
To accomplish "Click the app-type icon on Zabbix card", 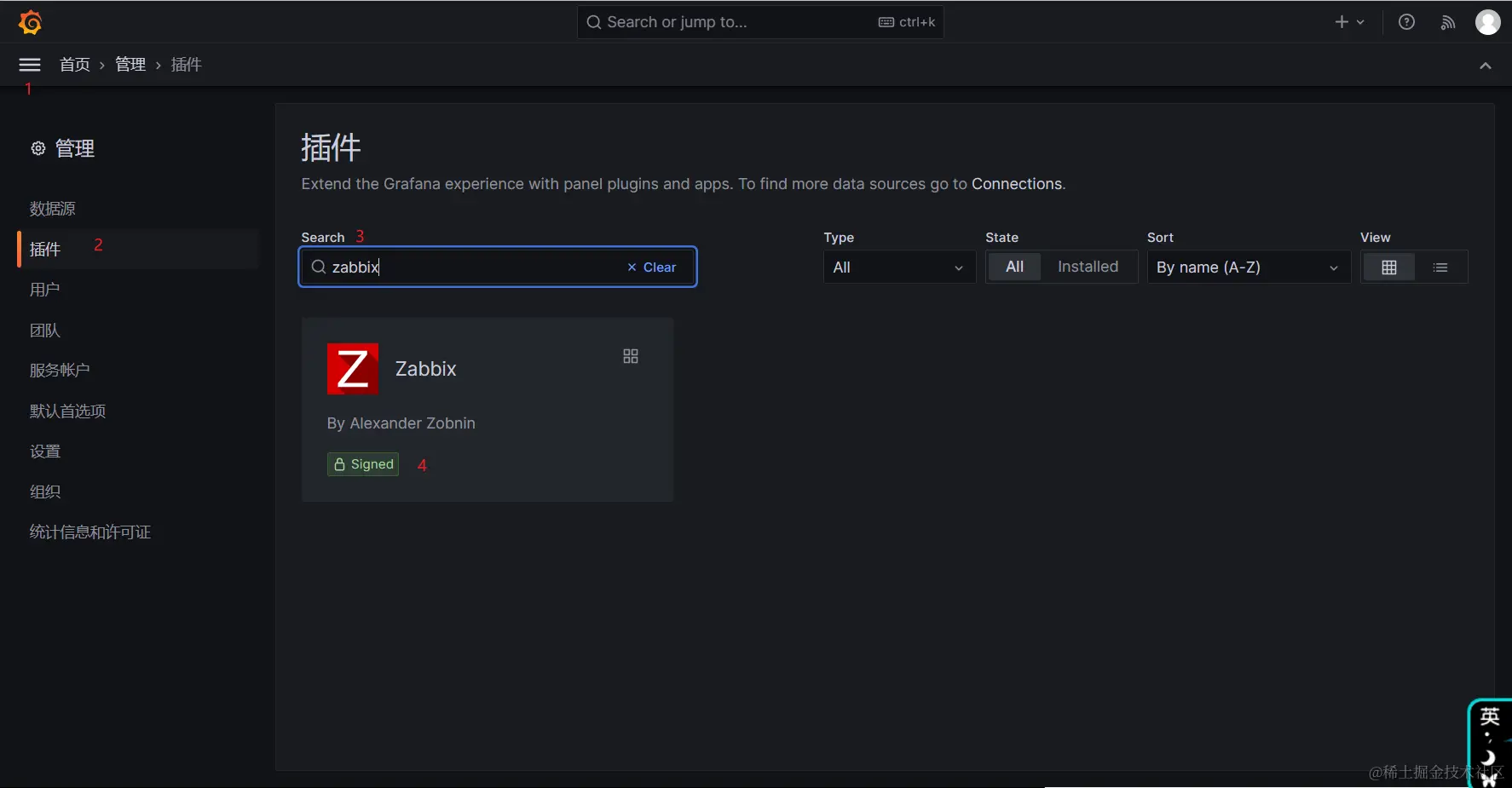I will [631, 356].
